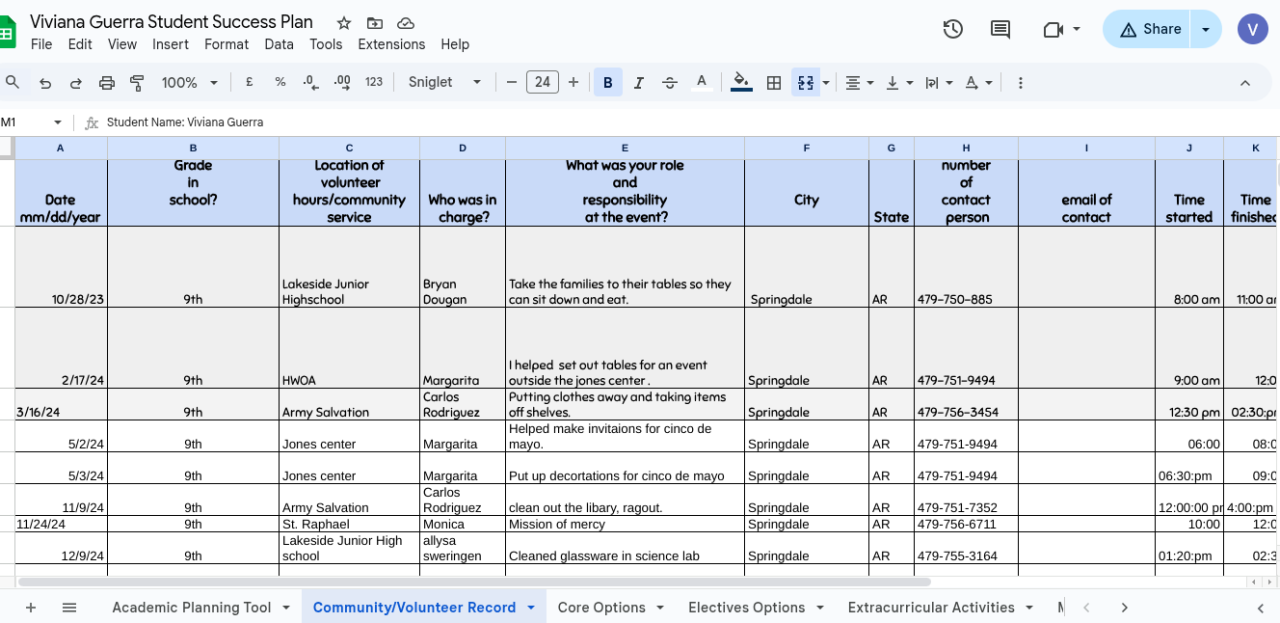Image resolution: width=1280 pixels, height=623 pixels.
Task: Expand the horizontal align dropdown
Action: (x=859, y=83)
